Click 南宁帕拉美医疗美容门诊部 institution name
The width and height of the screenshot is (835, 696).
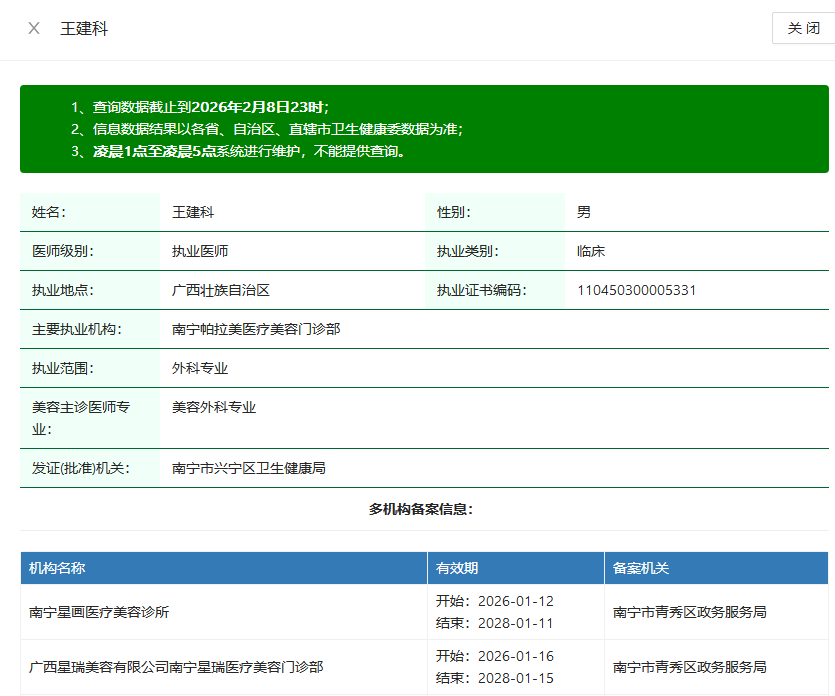[x=256, y=329]
